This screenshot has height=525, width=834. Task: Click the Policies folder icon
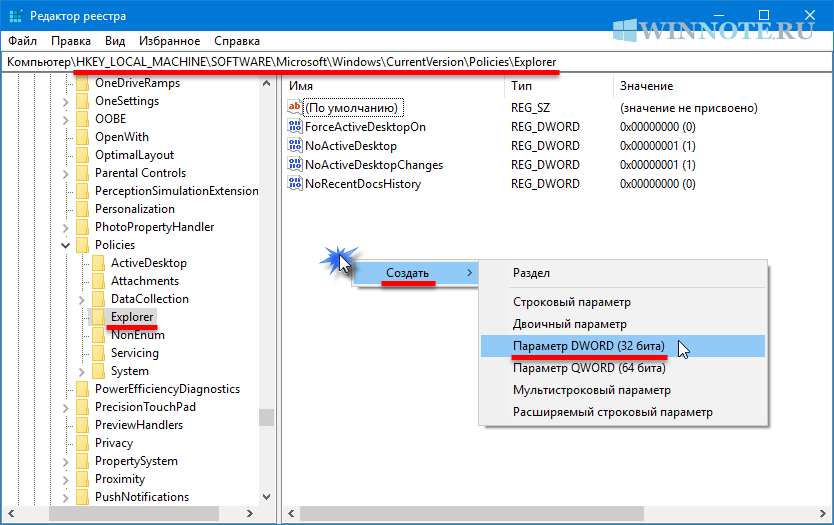82,245
